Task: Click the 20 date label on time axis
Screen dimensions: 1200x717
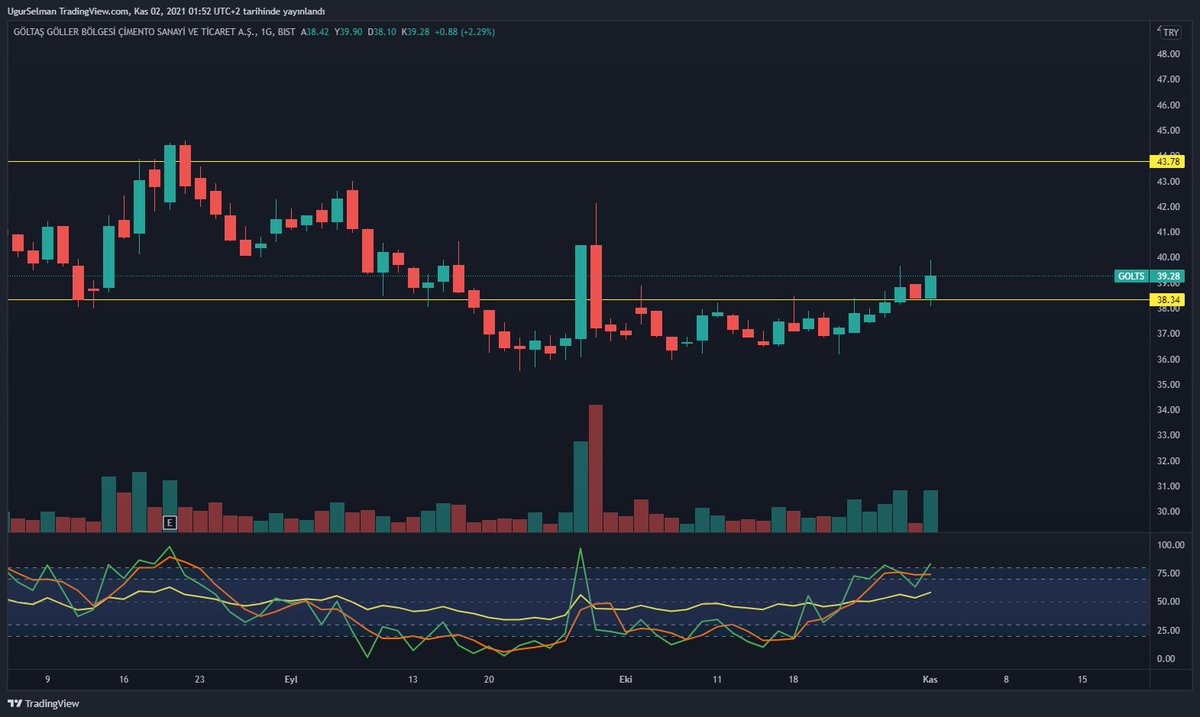Action: [x=490, y=679]
